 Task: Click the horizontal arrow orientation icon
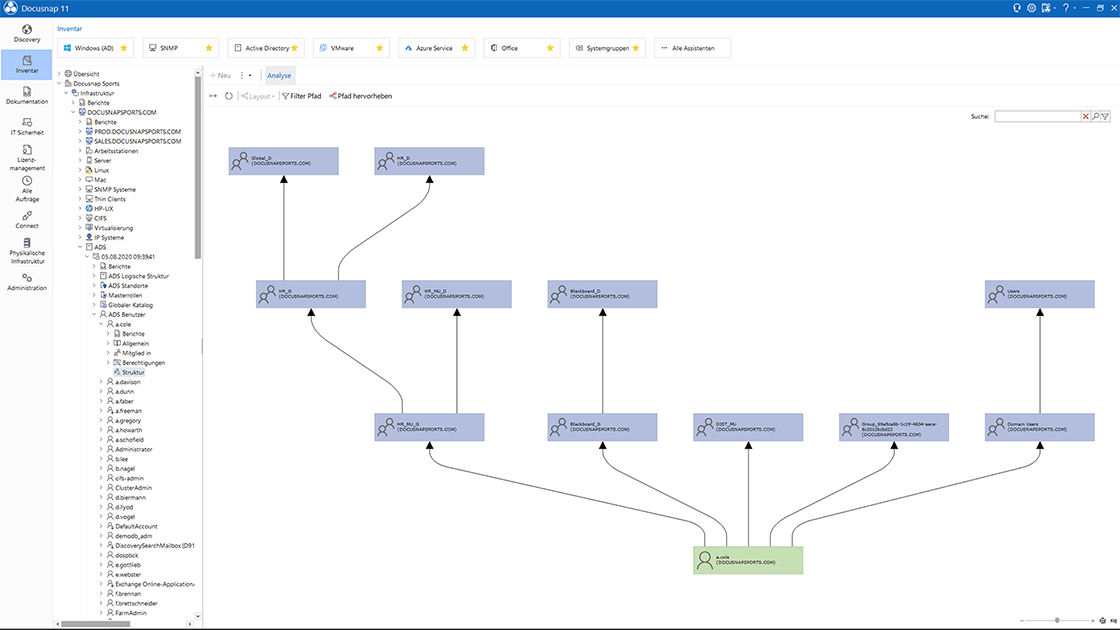[x=213, y=96]
